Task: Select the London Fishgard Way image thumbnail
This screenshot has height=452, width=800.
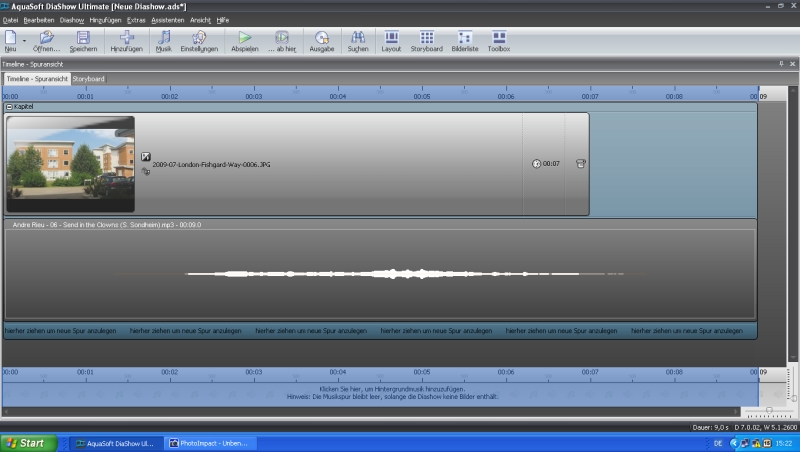Action: 70,164
